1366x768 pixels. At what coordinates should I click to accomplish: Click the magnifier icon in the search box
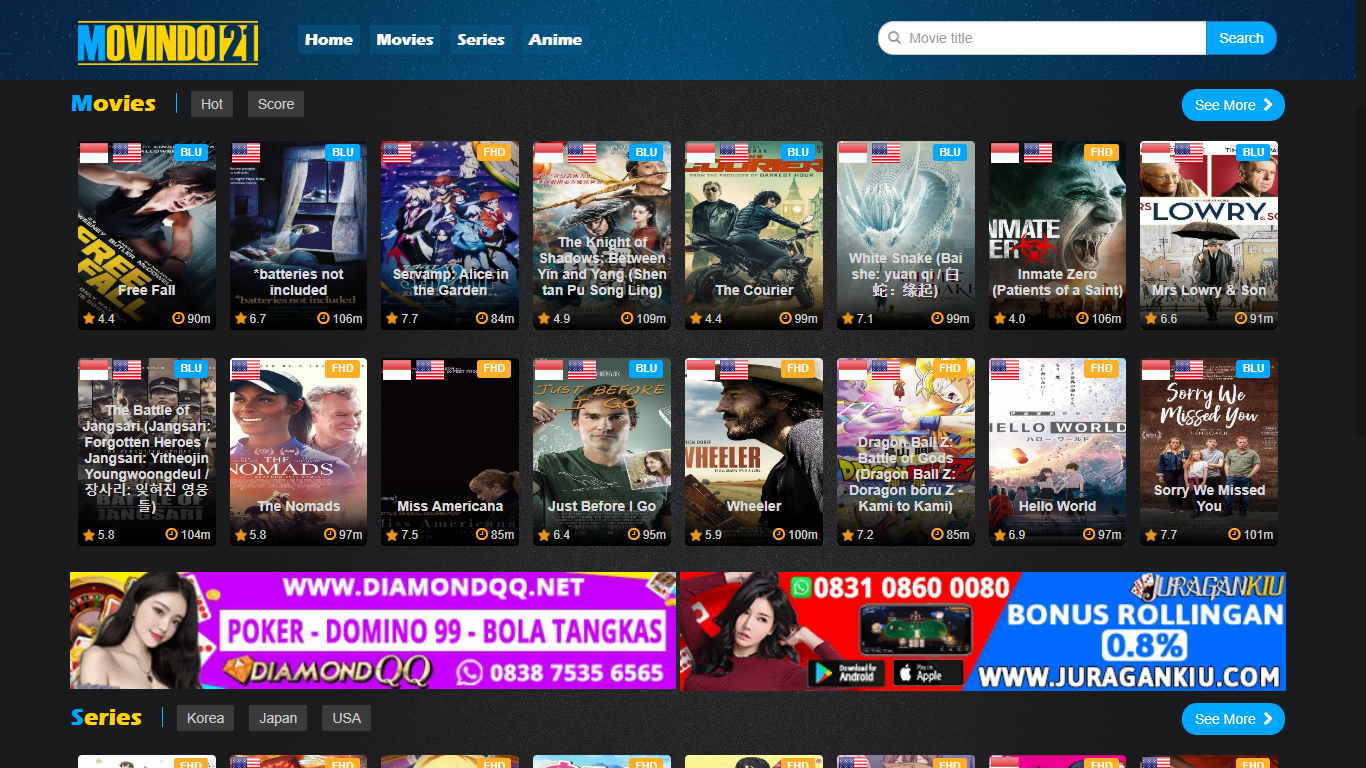[x=894, y=38]
